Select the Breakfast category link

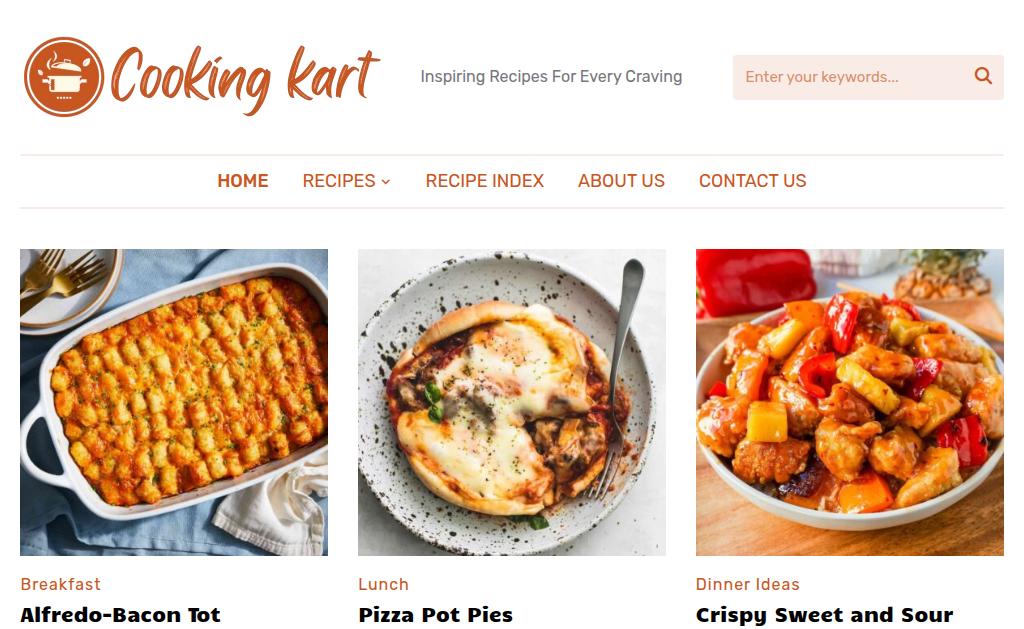[61, 584]
